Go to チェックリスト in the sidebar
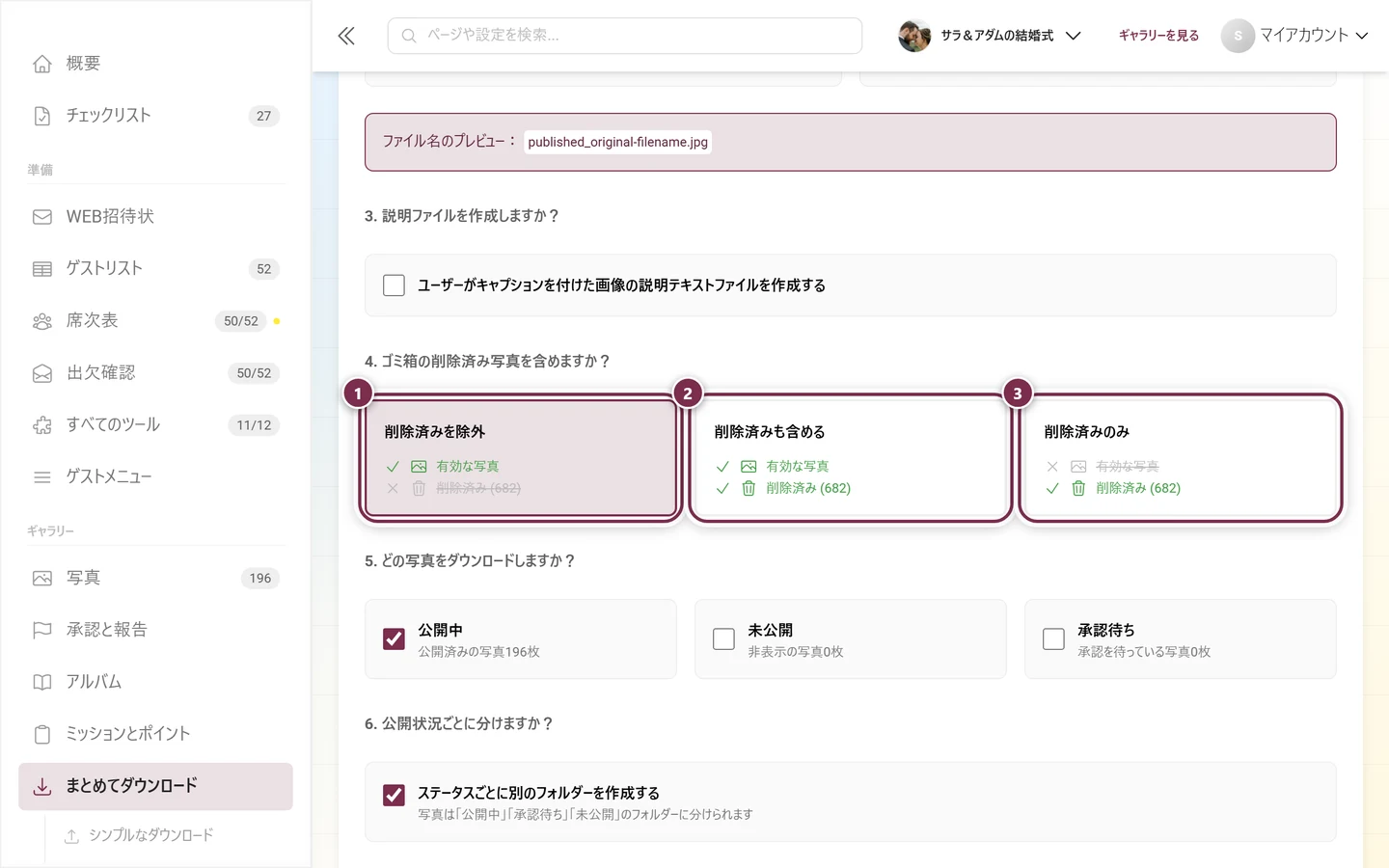1389x868 pixels. pos(155,116)
